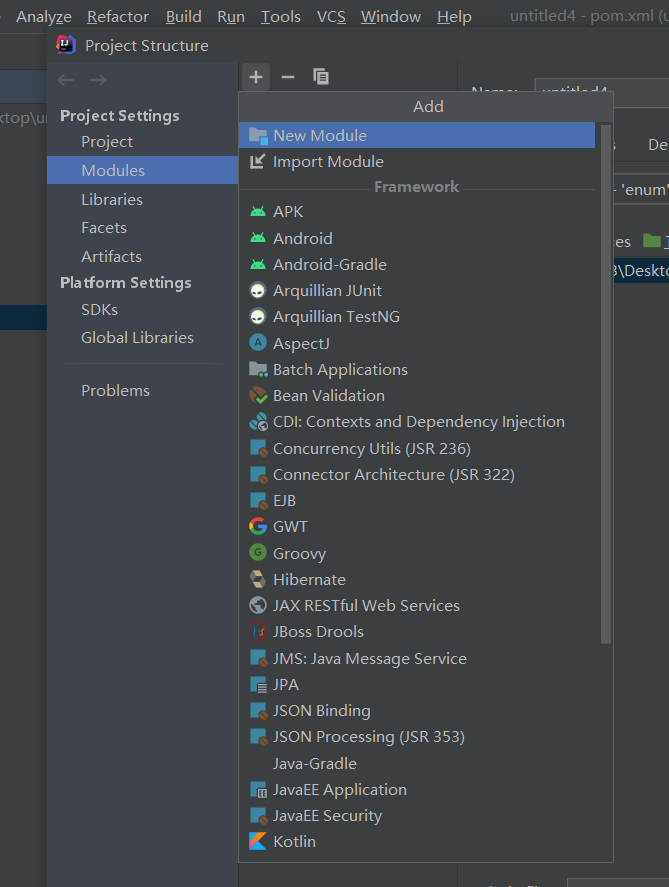Image resolution: width=669 pixels, height=887 pixels.
Task: Click the JavaEE Application icon
Action: 258,790
